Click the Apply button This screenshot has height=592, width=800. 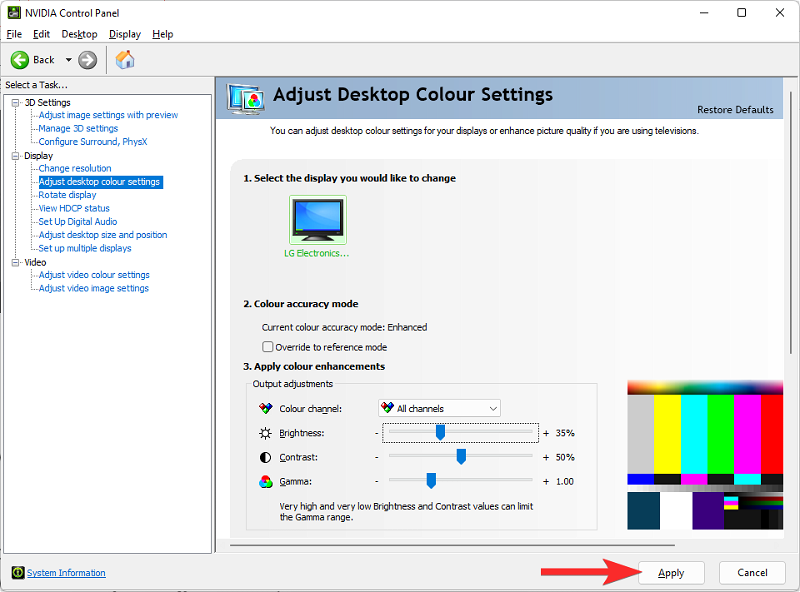click(671, 572)
